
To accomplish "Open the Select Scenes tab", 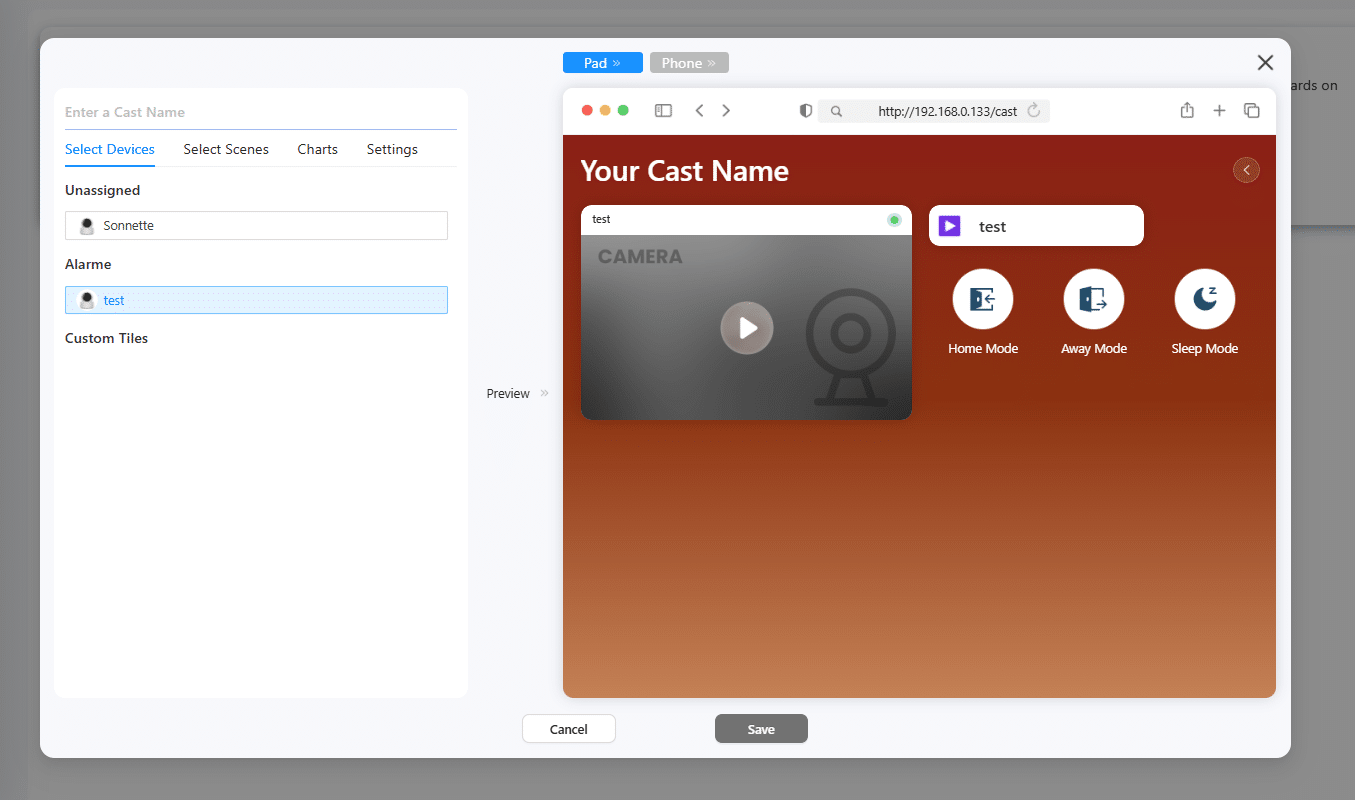I will 226,149.
